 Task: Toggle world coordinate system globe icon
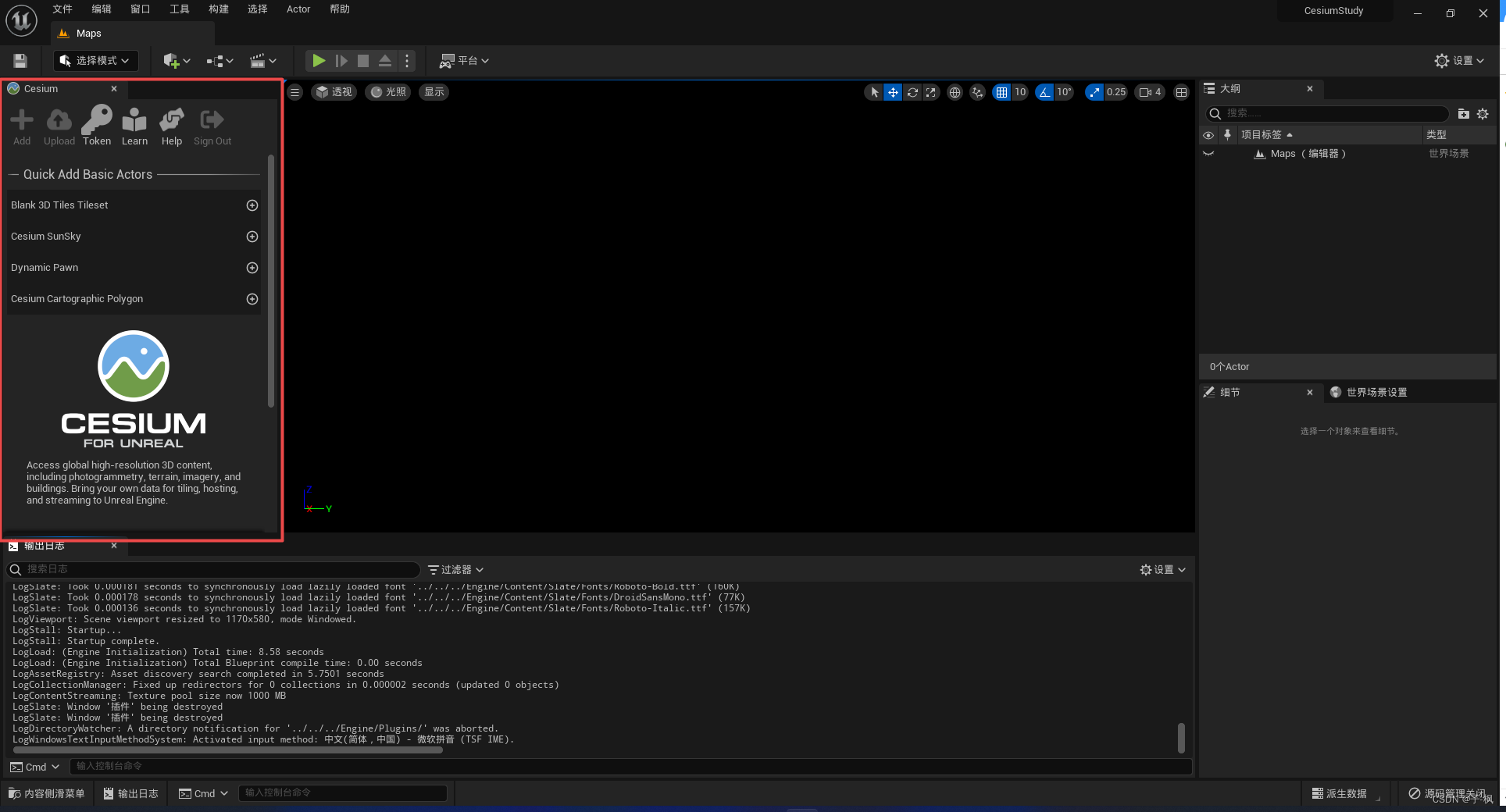coord(955,92)
